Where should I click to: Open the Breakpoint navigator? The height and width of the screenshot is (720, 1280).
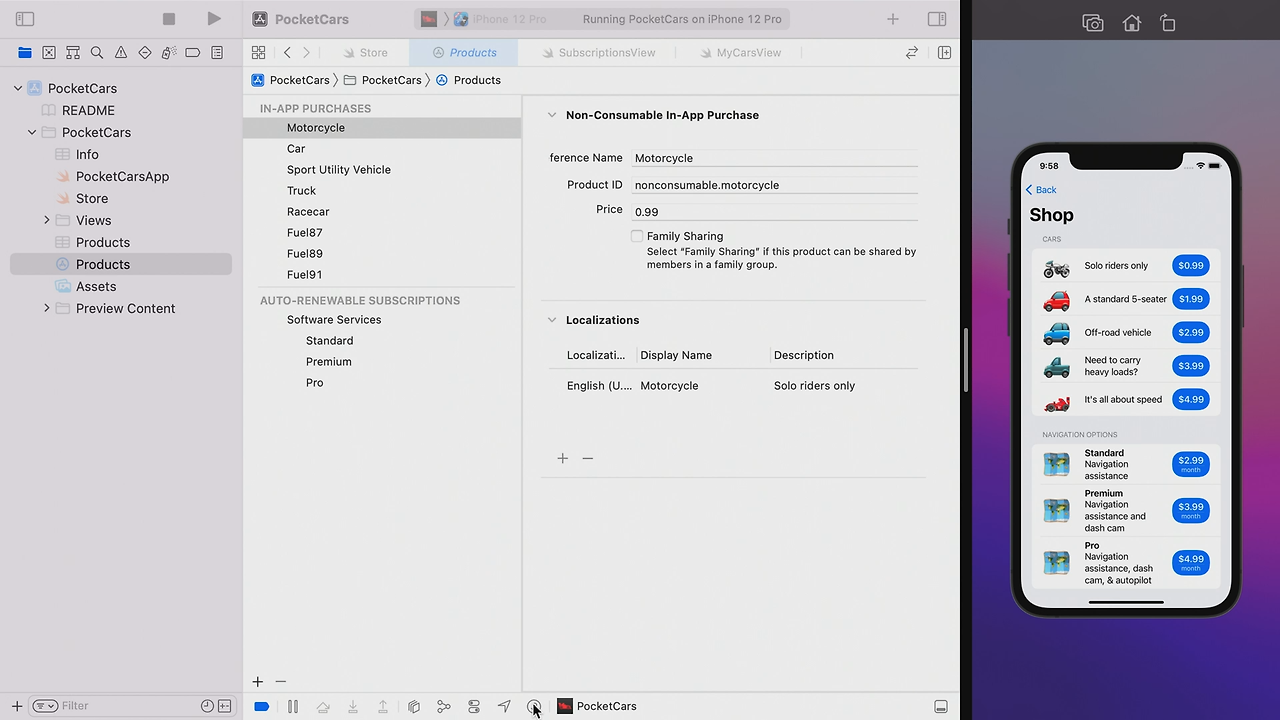click(x=193, y=52)
